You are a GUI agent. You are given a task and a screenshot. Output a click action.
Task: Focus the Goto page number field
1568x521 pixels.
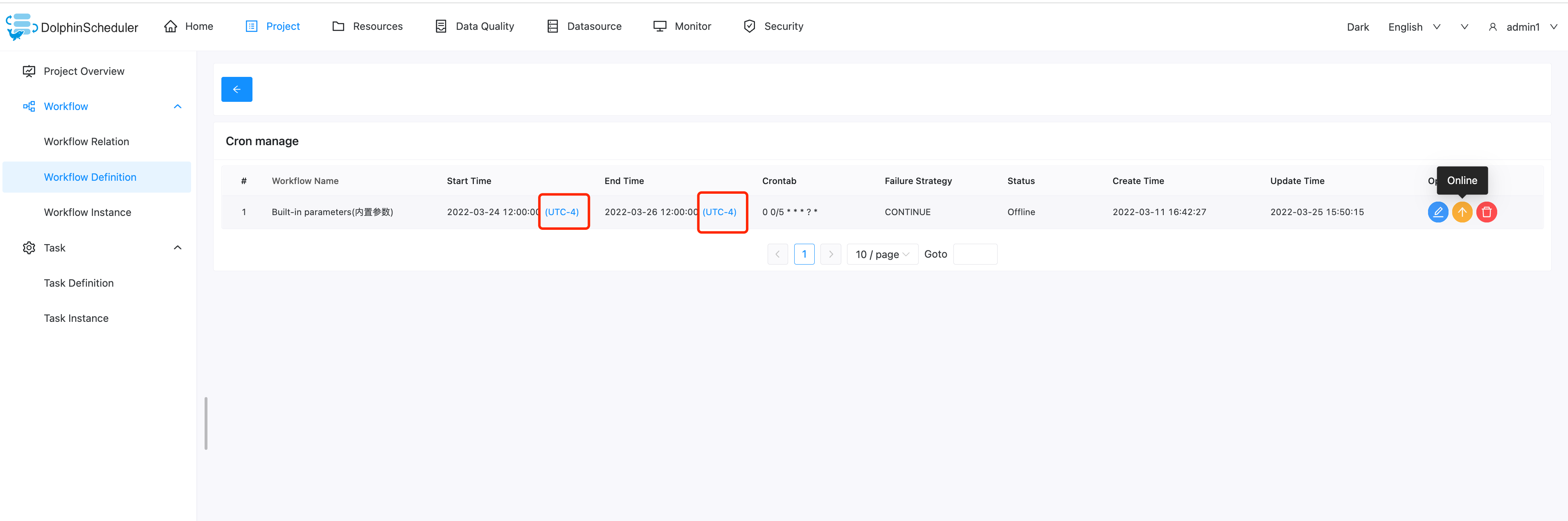coord(975,254)
